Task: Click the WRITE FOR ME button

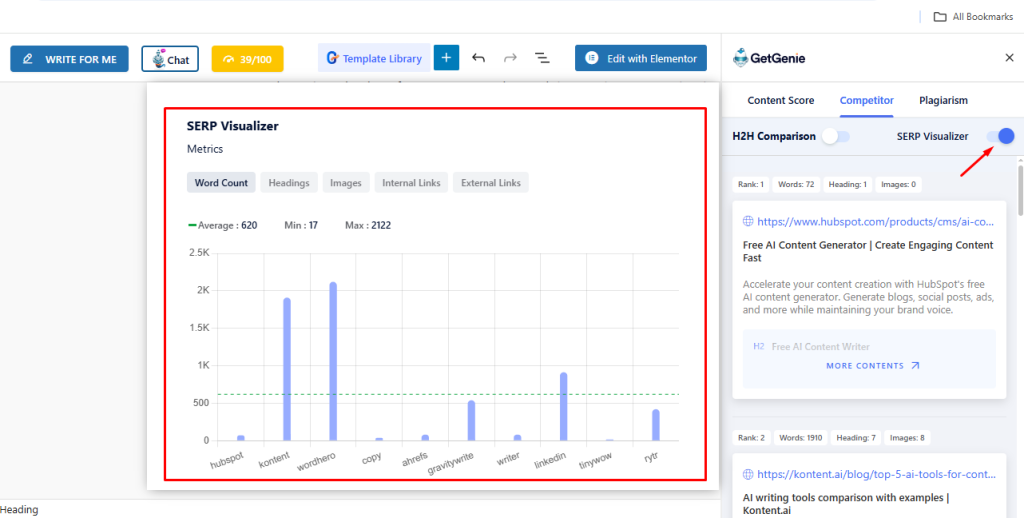Action: 69,59
